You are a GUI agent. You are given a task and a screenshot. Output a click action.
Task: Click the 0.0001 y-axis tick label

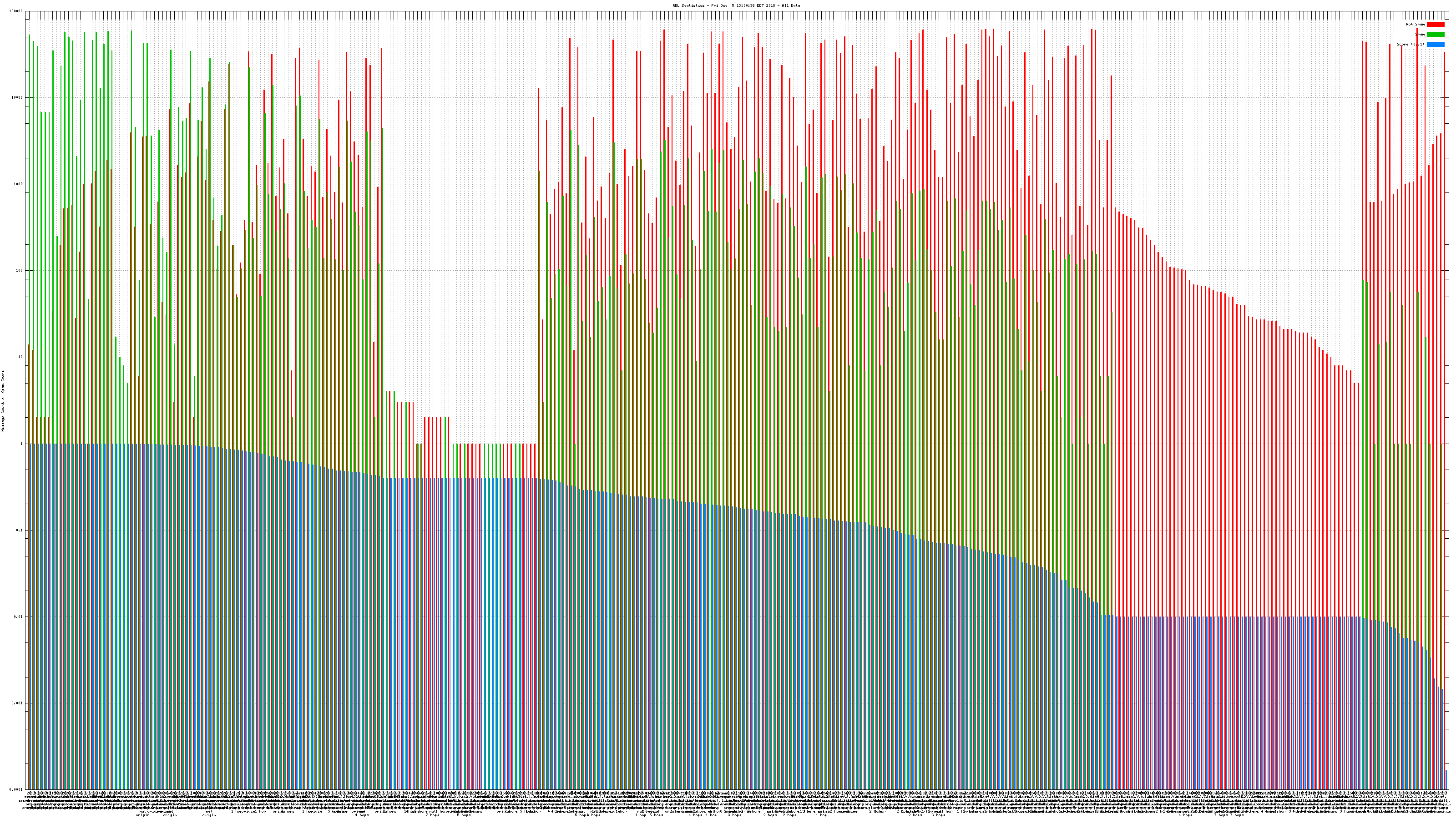[x=16, y=789]
